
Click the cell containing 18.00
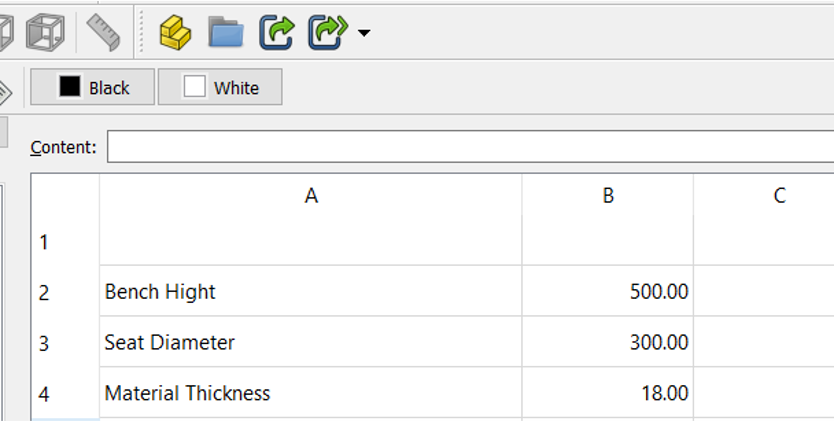coord(608,393)
